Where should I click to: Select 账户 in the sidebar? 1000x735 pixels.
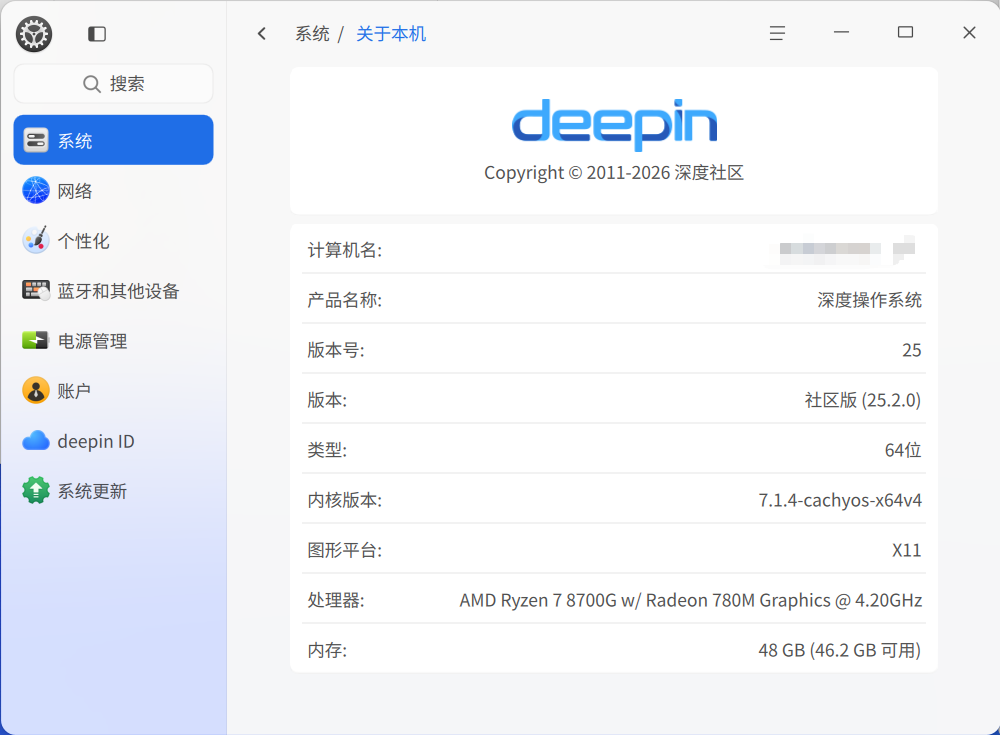point(114,390)
